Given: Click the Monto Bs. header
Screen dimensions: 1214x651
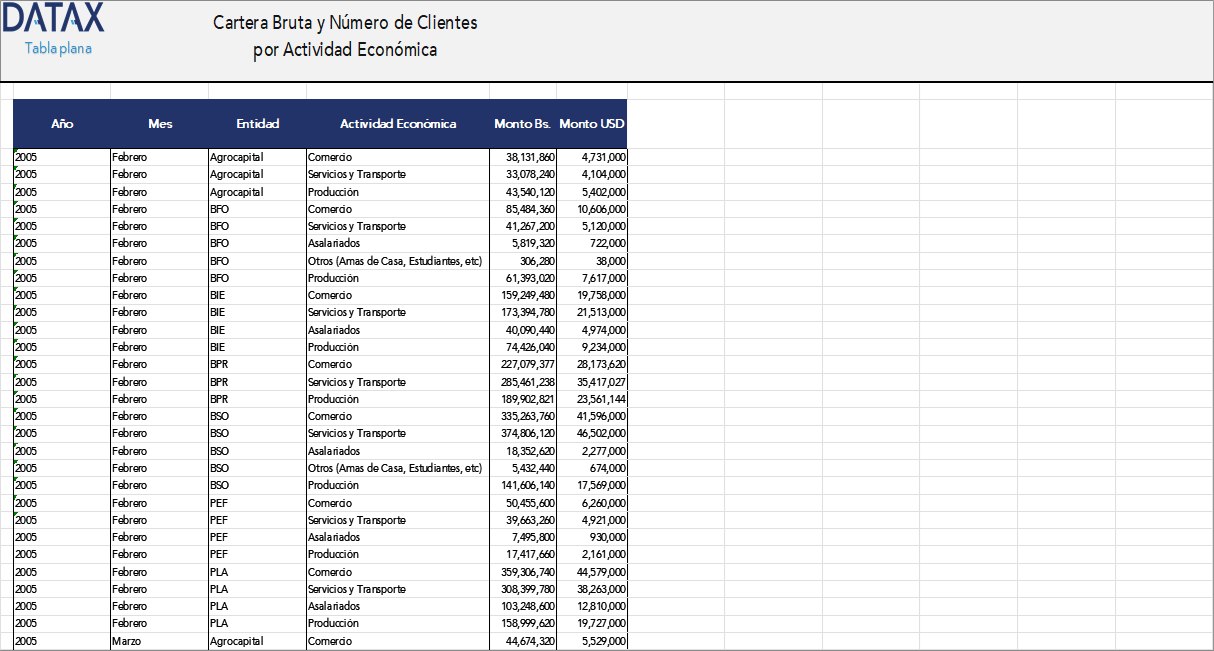Looking at the screenshot, I should pos(521,124).
